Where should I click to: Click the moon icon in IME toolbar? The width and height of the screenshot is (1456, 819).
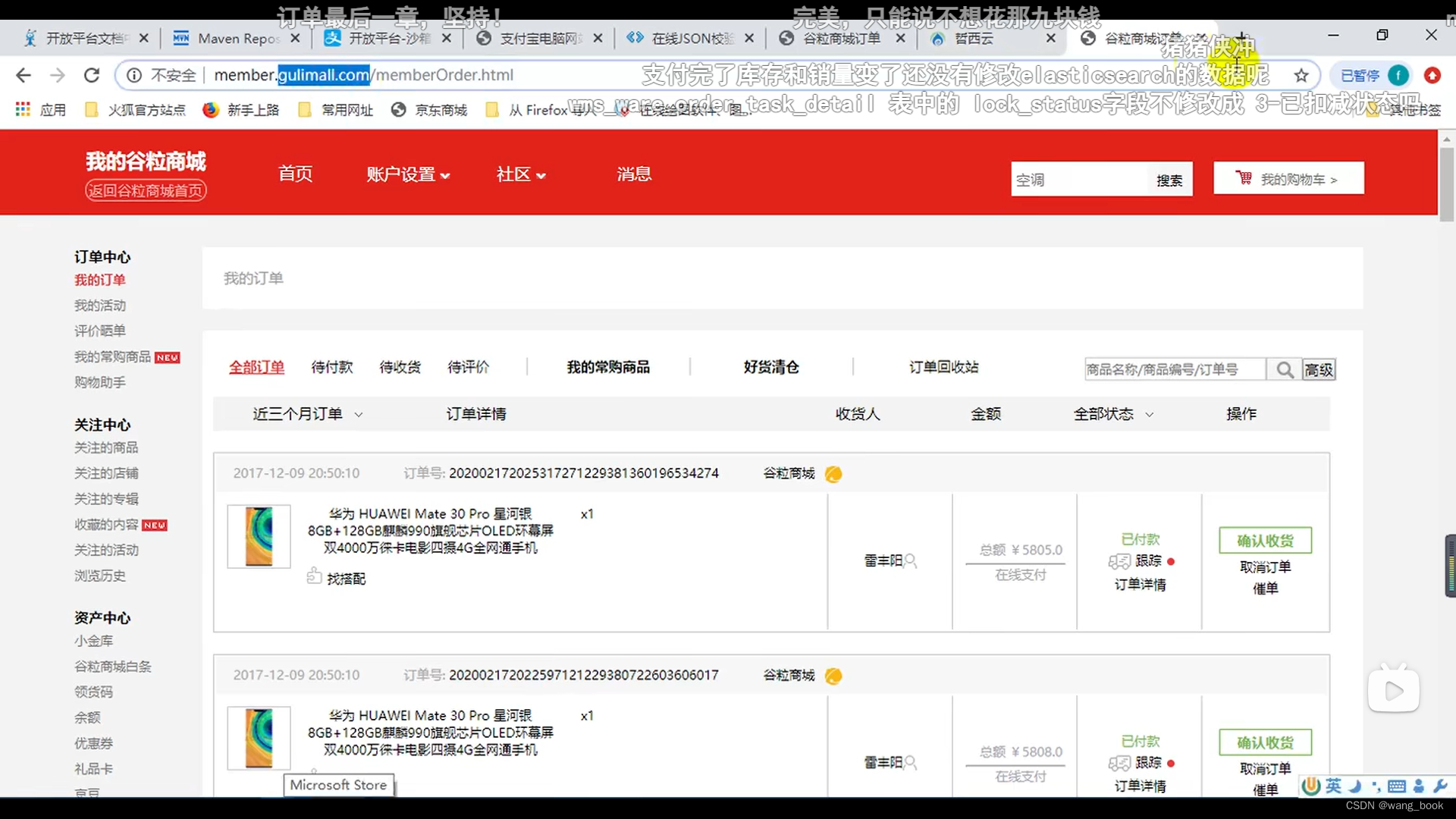point(1354,786)
